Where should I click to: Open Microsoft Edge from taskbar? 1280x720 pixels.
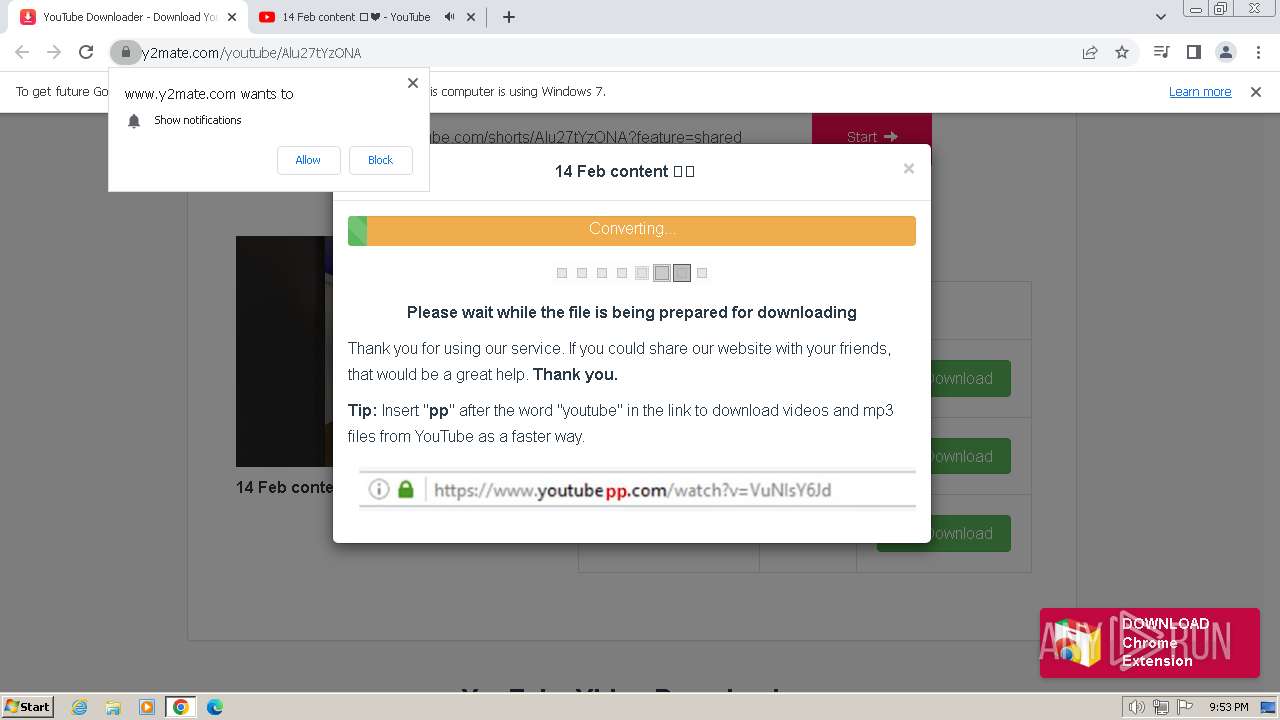point(215,707)
